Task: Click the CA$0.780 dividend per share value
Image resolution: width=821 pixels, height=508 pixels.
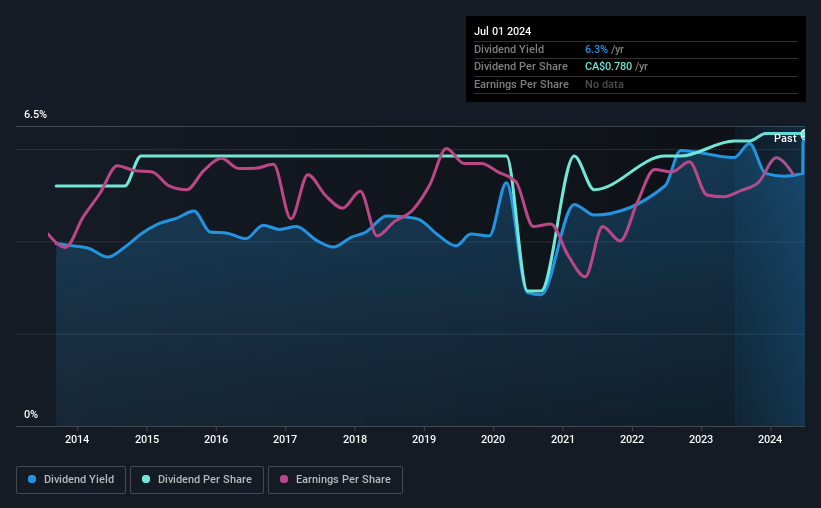Action: coord(608,67)
